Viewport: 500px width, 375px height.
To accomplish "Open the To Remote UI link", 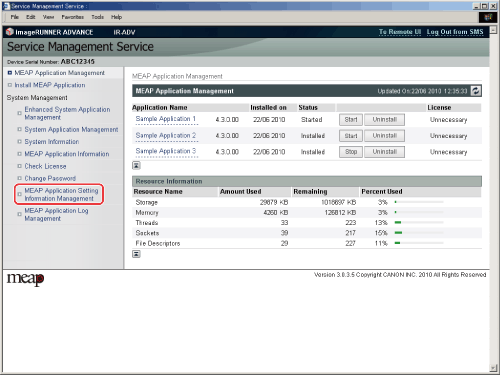I will click(x=400, y=32).
